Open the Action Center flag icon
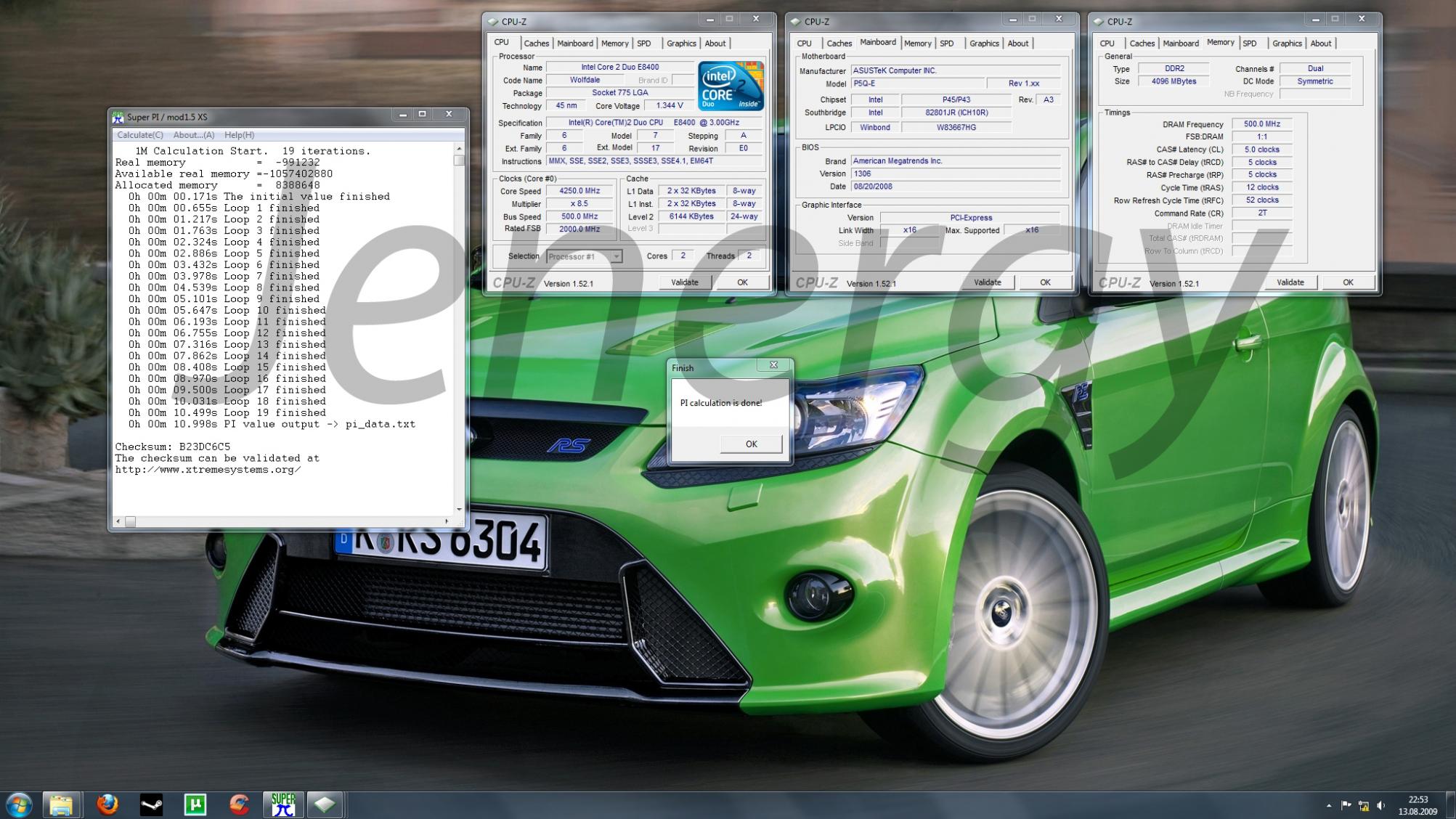The width and height of the screenshot is (1456, 819). pos(1346,805)
